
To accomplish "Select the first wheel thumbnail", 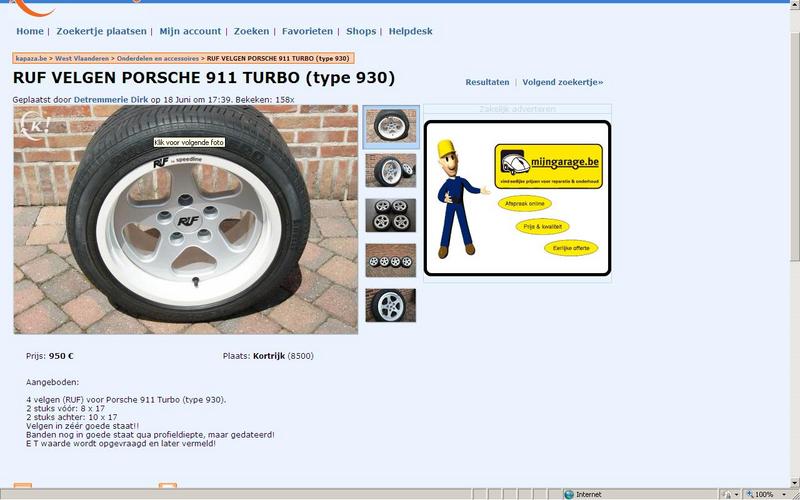I will click(x=391, y=125).
